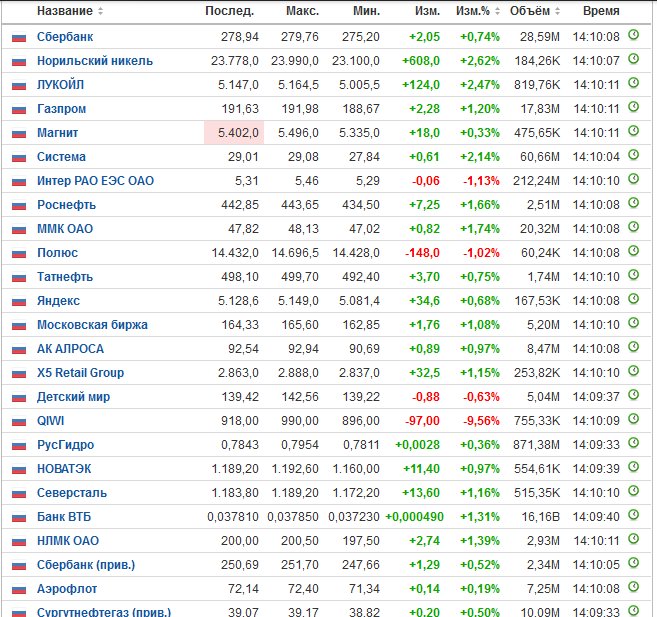Click the Russian flag next to НОВАТЭК
The width and height of the screenshot is (657, 617).
pyautogui.click(x=19, y=470)
